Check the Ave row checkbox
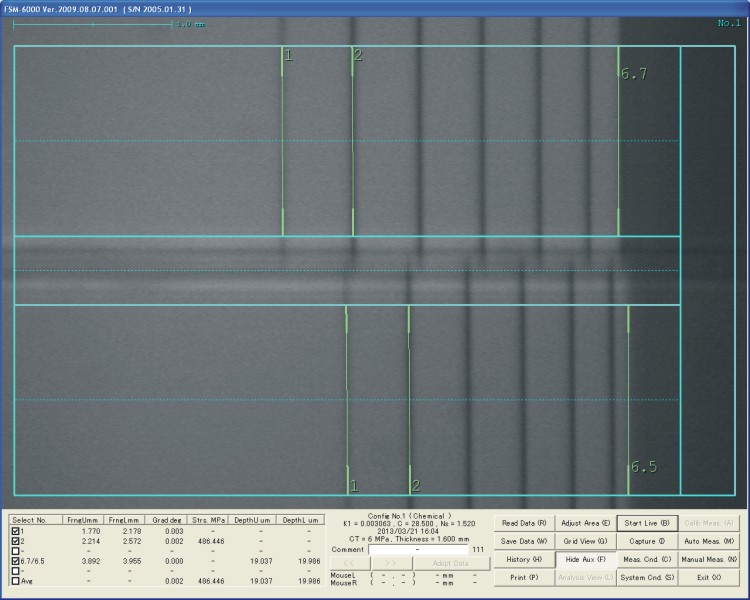This screenshot has height=600, width=750. pyautogui.click(x=15, y=581)
